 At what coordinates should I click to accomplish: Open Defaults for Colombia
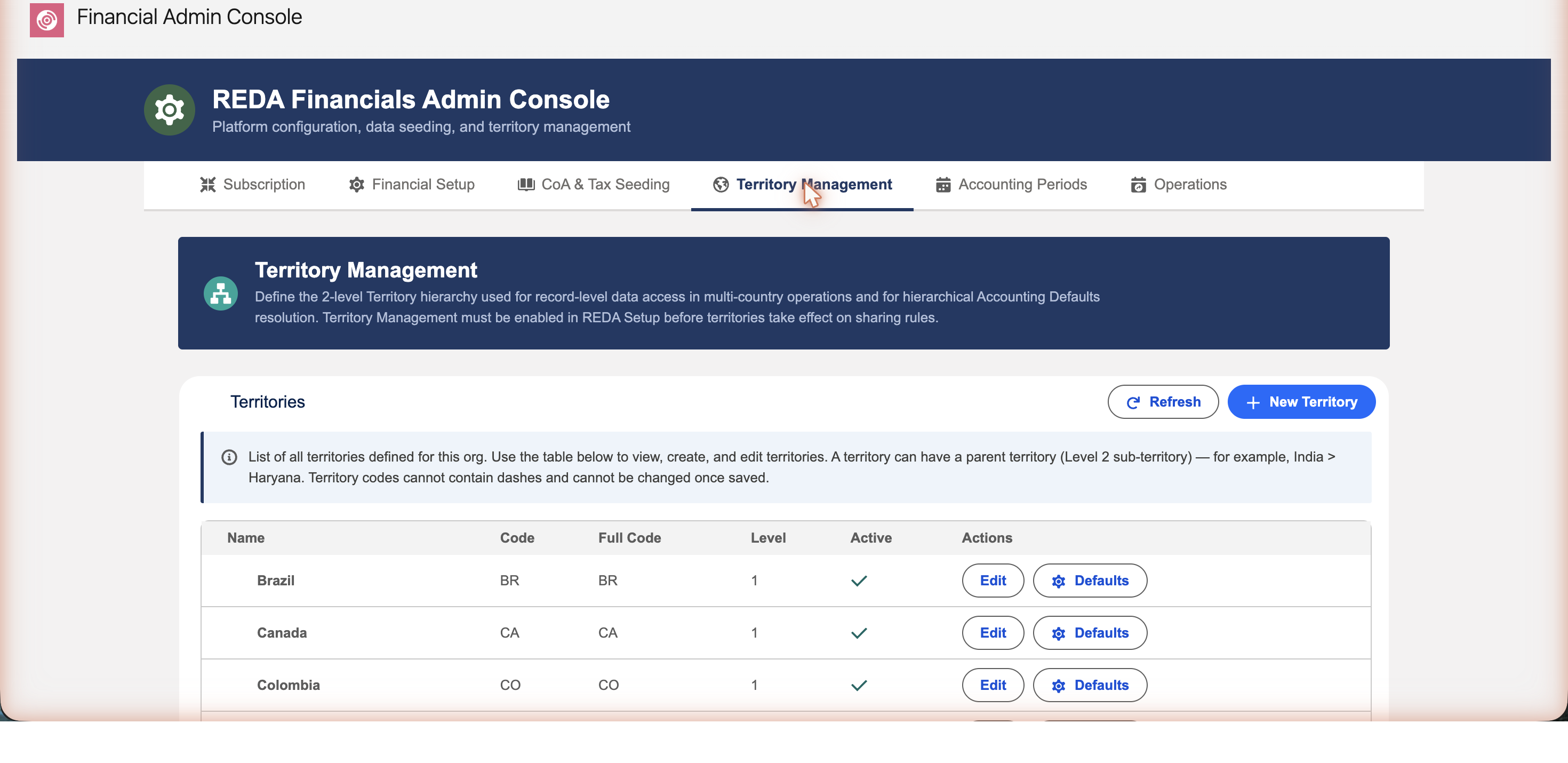(1090, 686)
